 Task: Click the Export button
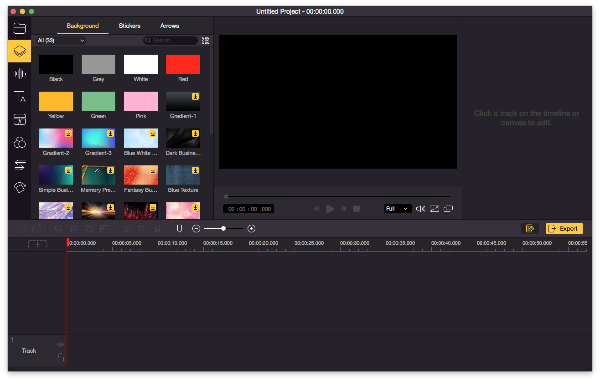(x=564, y=229)
